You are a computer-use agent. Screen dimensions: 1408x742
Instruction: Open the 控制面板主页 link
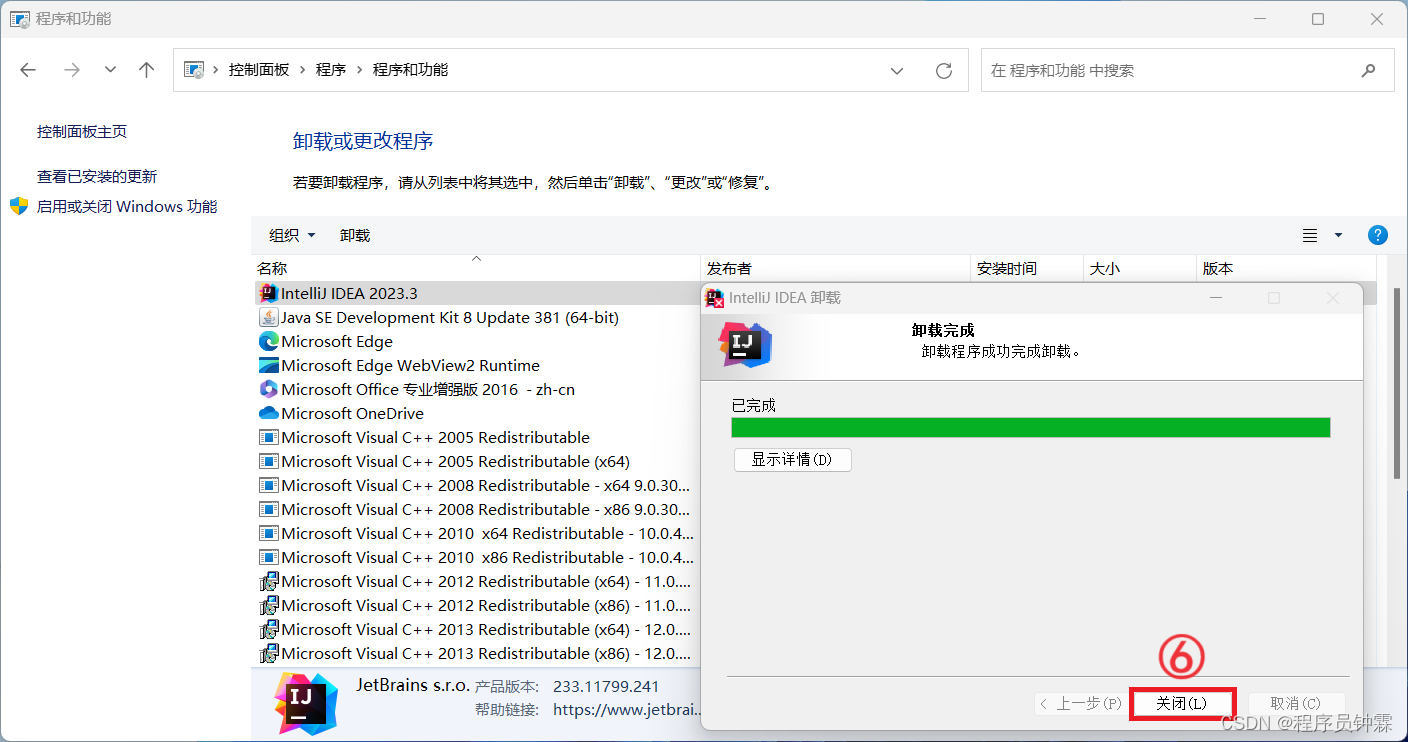click(x=82, y=131)
